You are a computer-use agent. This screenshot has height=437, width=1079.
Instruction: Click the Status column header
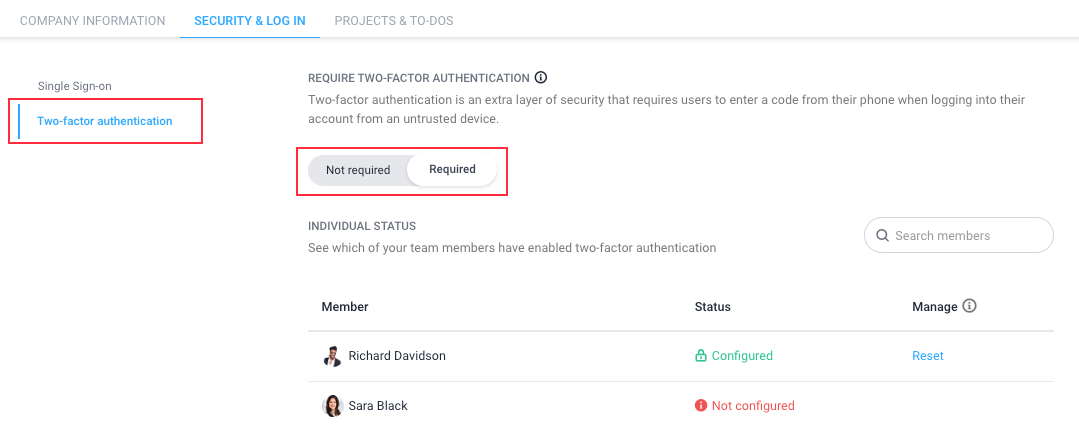click(x=713, y=306)
